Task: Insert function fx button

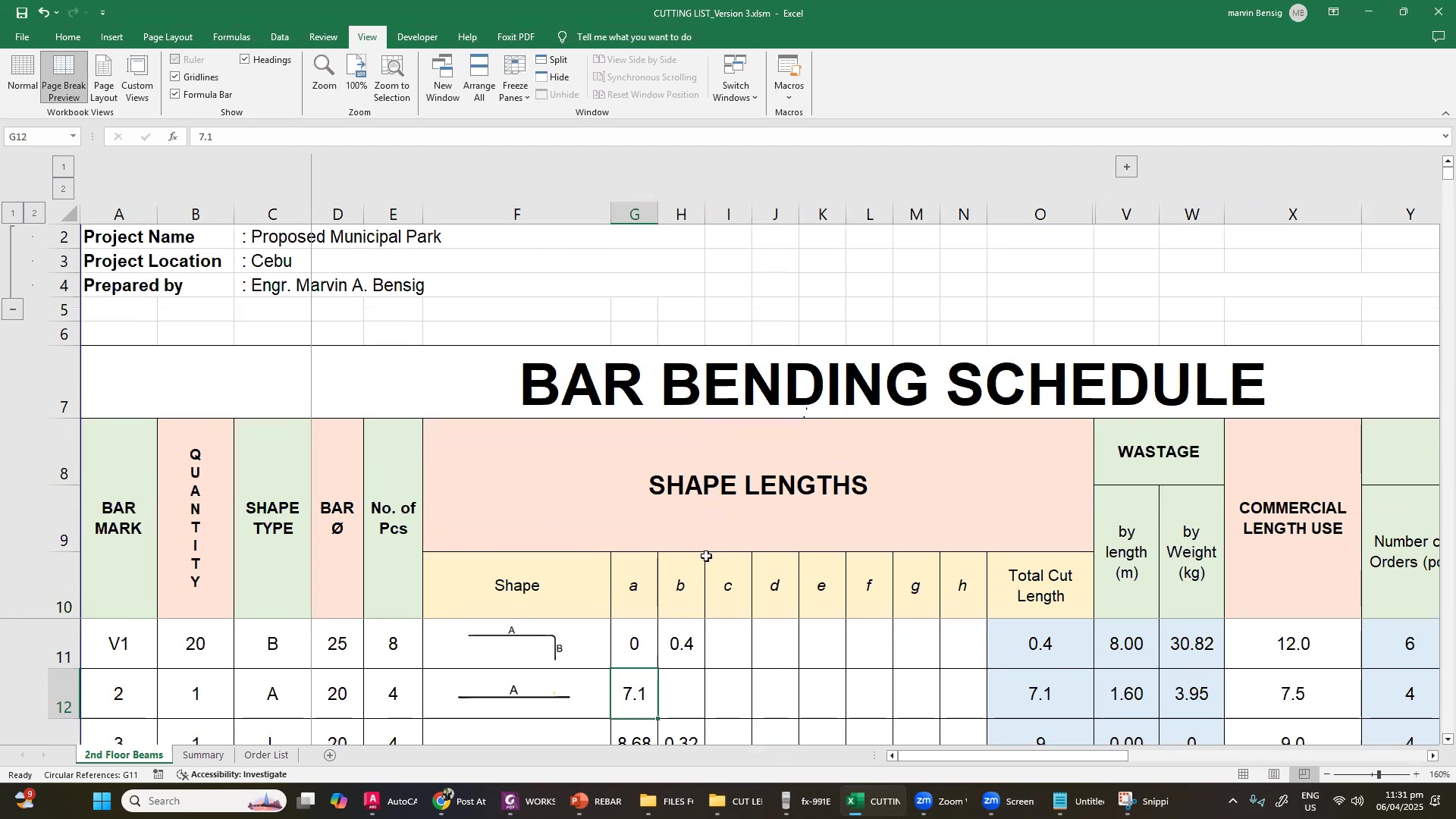Action: click(173, 137)
